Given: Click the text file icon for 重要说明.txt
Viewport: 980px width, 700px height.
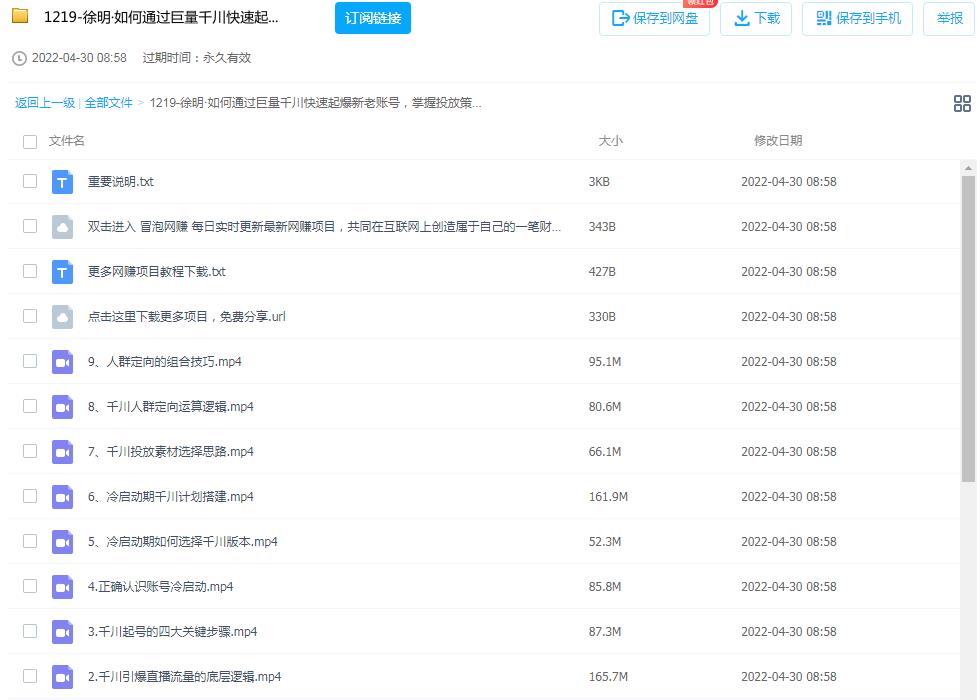Looking at the screenshot, I should [x=62, y=182].
